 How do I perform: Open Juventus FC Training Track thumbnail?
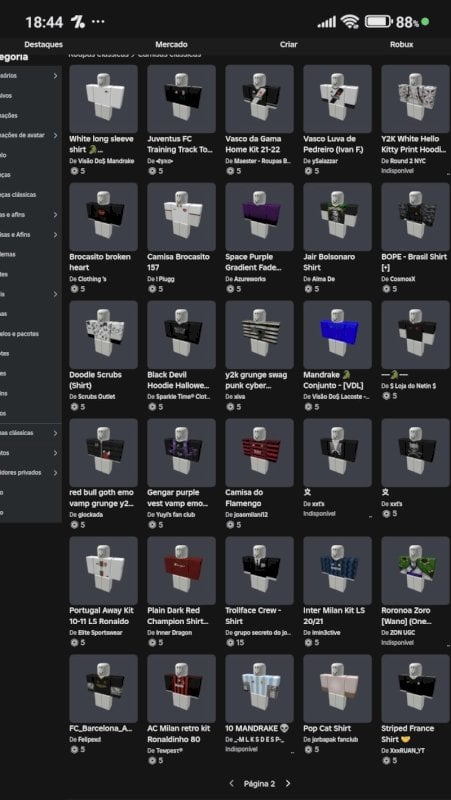pyautogui.click(x=182, y=99)
